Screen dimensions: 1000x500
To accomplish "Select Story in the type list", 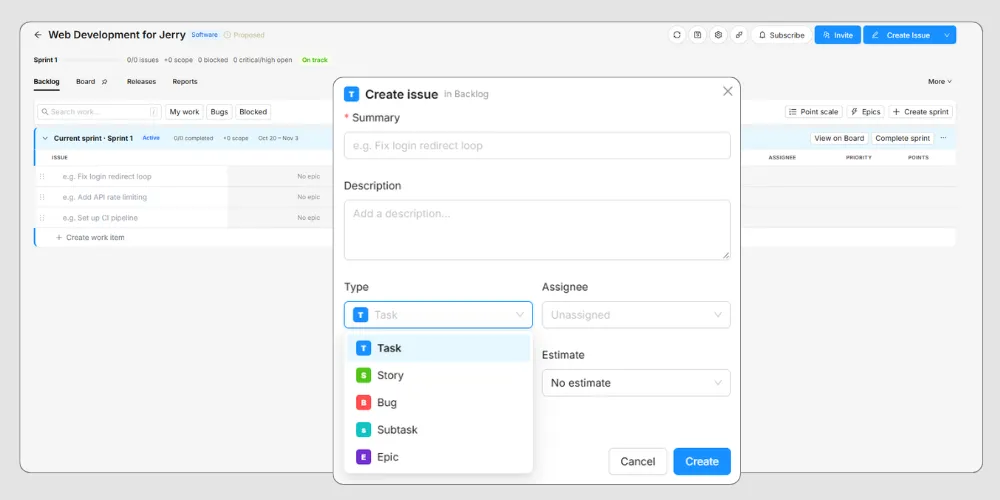I will click(438, 375).
